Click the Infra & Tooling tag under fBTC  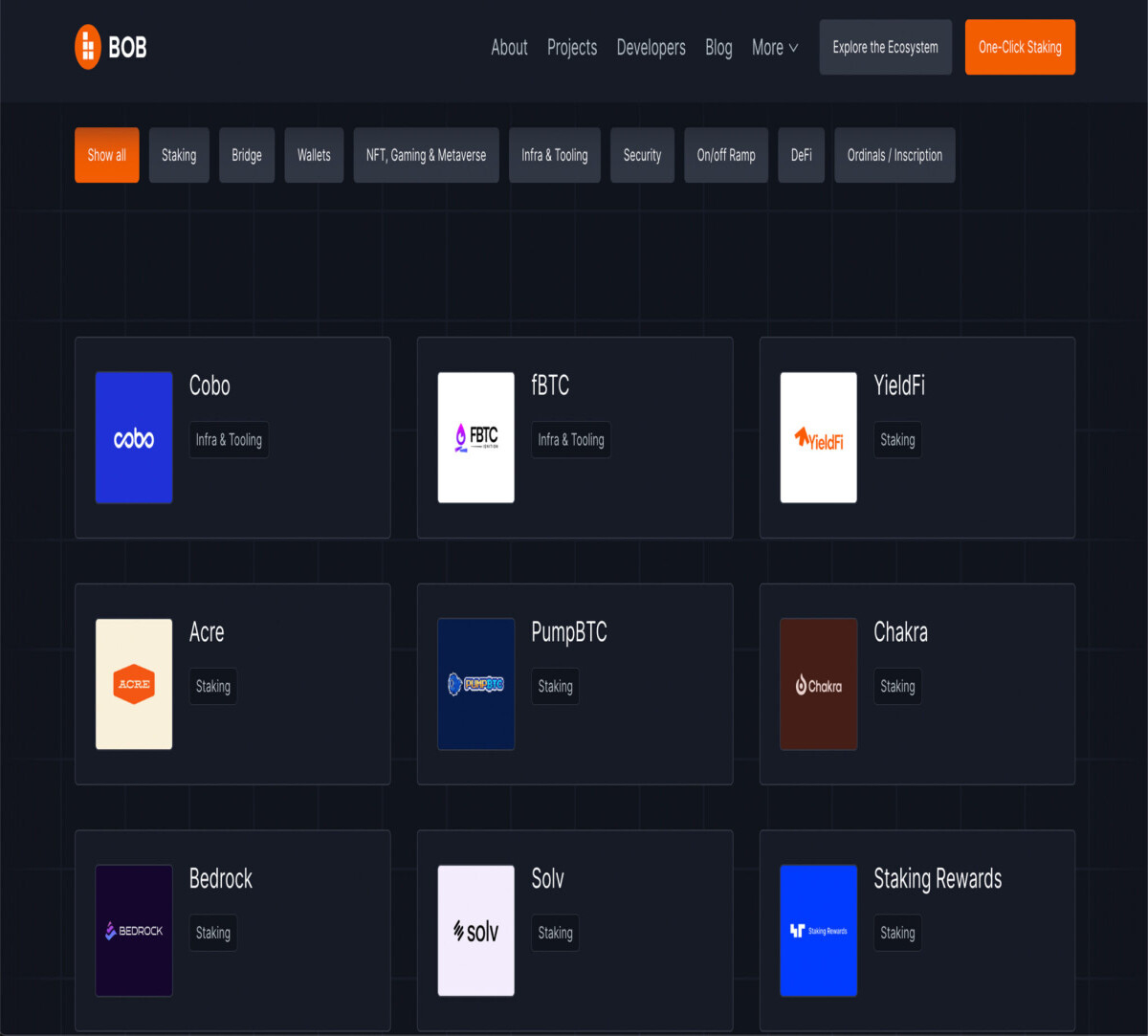tap(571, 440)
